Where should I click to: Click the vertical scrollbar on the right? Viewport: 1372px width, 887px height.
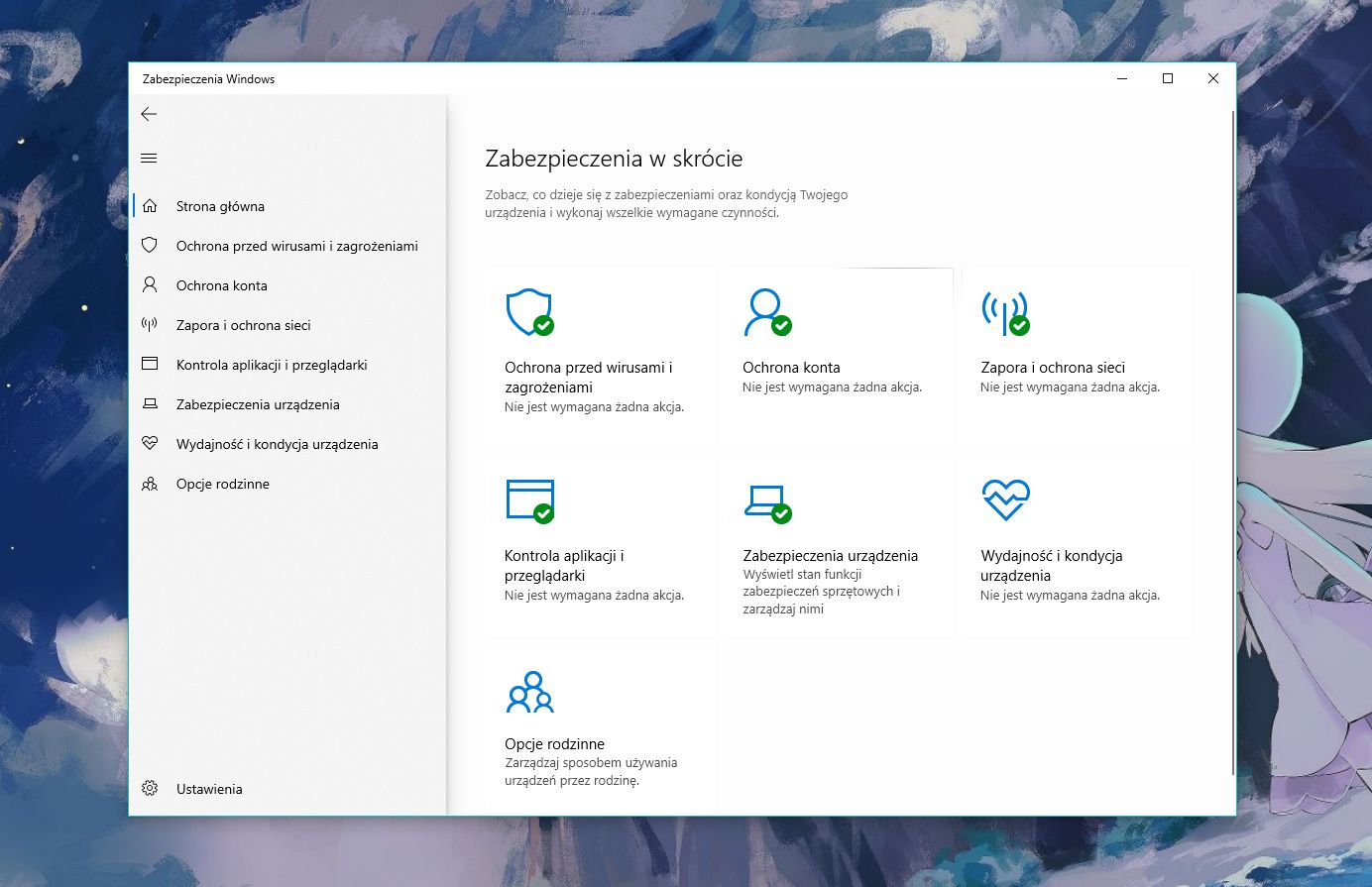pyautogui.click(x=1232, y=443)
